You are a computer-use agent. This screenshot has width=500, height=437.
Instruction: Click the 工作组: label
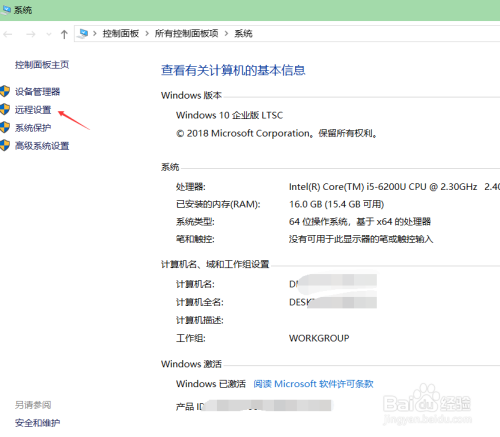pyautogui.click(x=191, y=338)
